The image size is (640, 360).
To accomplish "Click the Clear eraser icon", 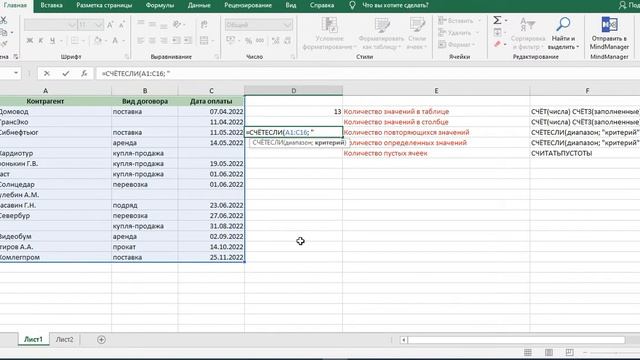I will point(497,44).
